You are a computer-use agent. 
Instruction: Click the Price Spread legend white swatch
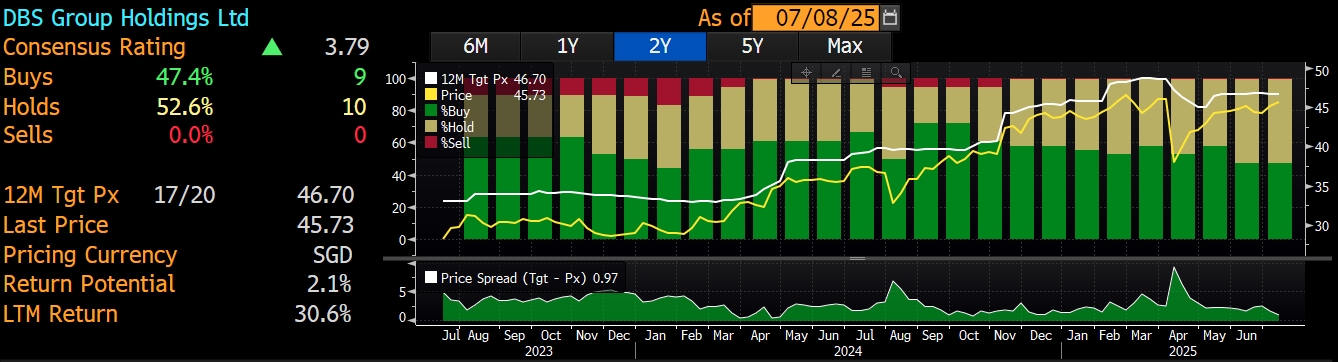point(431,279)
